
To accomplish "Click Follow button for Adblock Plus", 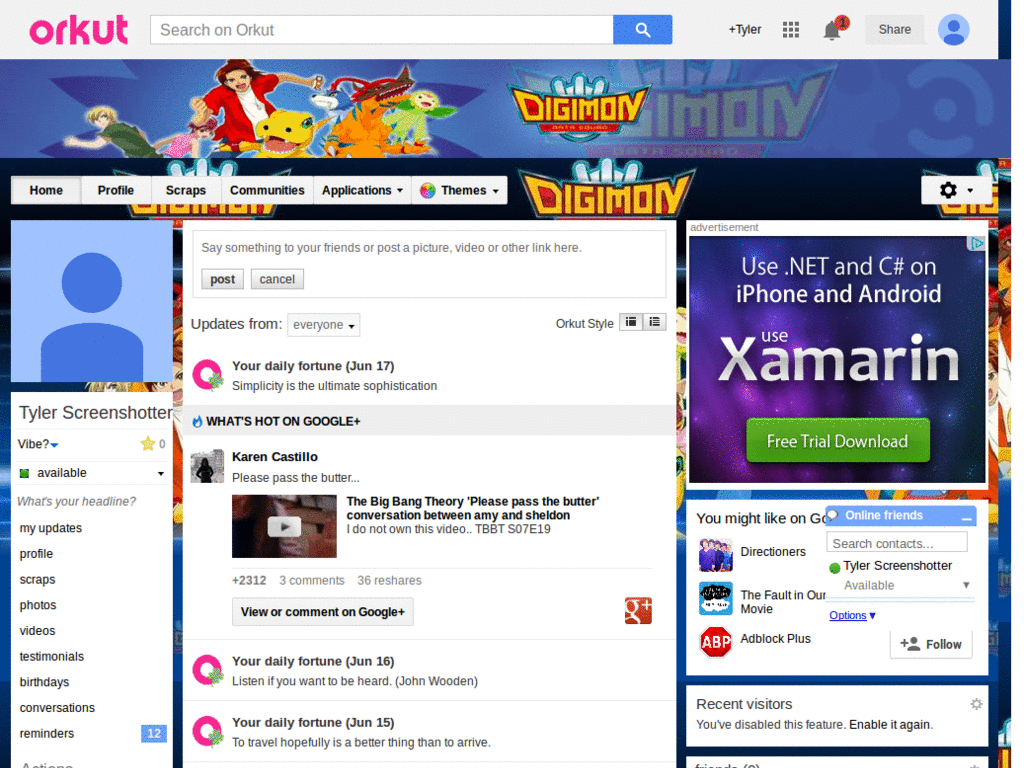I will 931,644.
